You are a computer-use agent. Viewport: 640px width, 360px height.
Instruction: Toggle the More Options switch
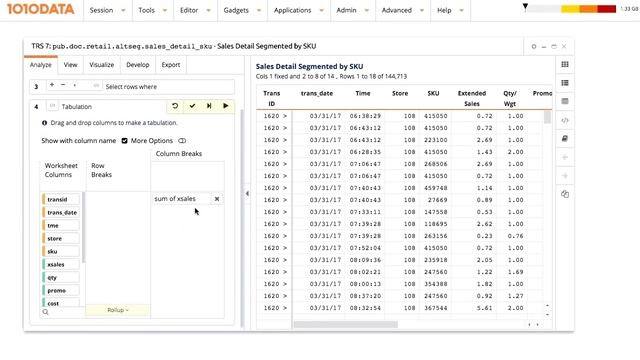tap(182, 141)
